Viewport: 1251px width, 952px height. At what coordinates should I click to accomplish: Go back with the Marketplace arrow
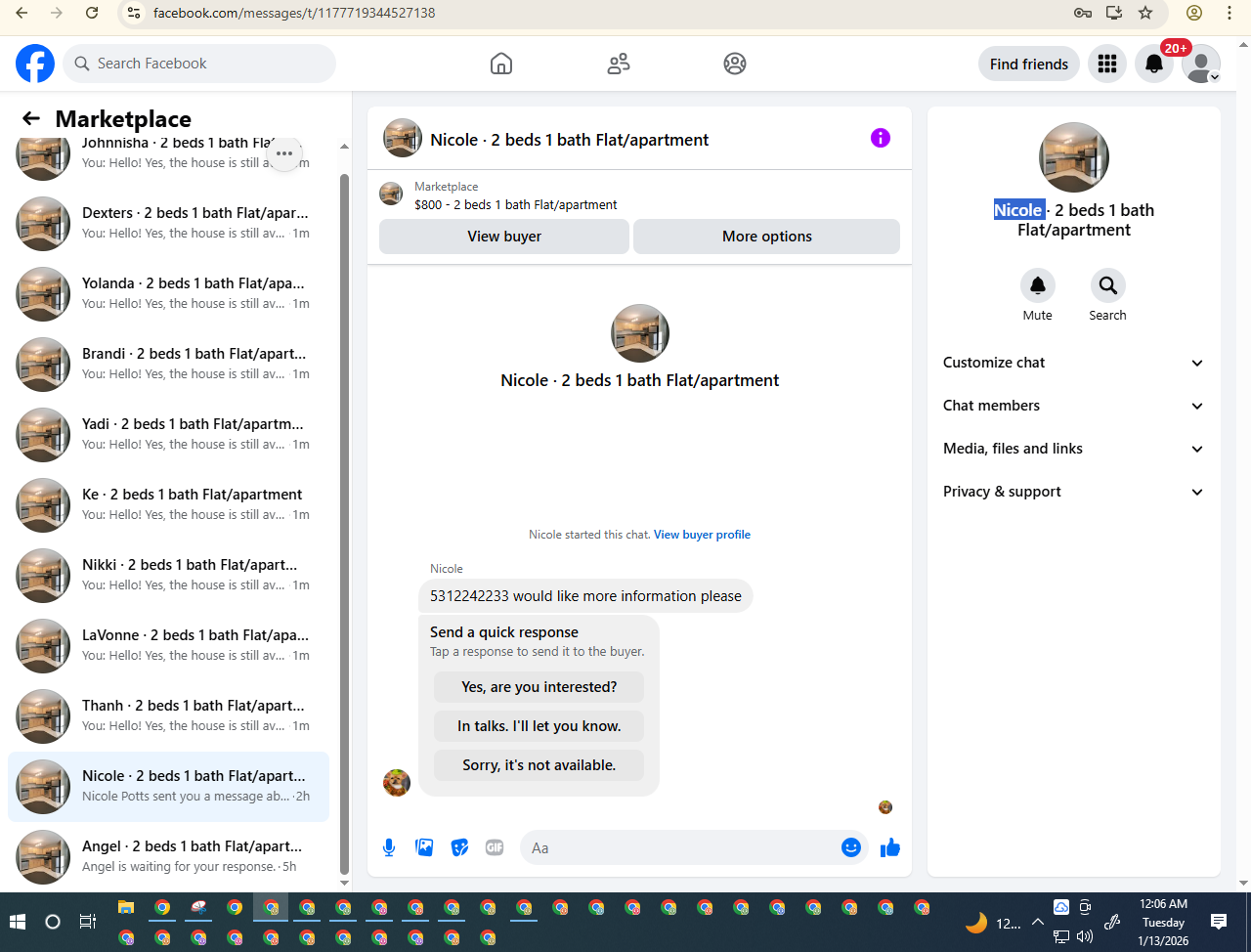31,118
